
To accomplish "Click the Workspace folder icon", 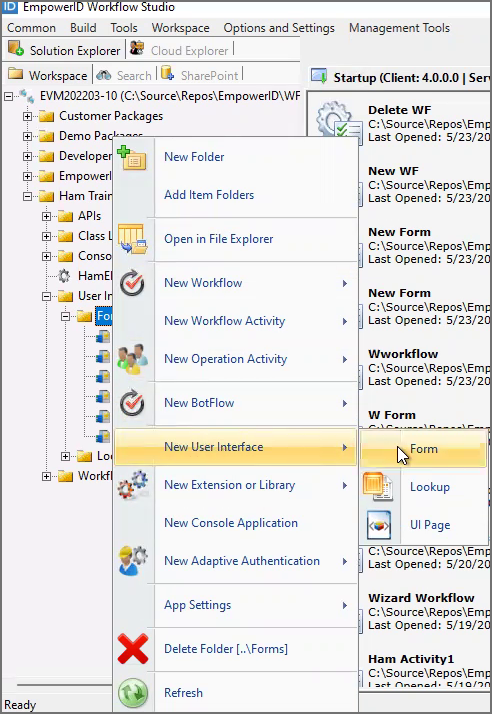I will click(x=15, y=74).
